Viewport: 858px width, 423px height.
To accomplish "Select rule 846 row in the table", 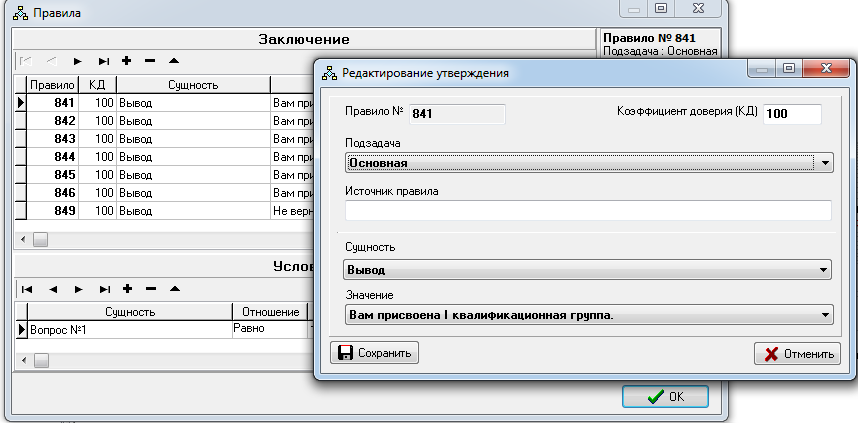I will click(x=164, y=193).
